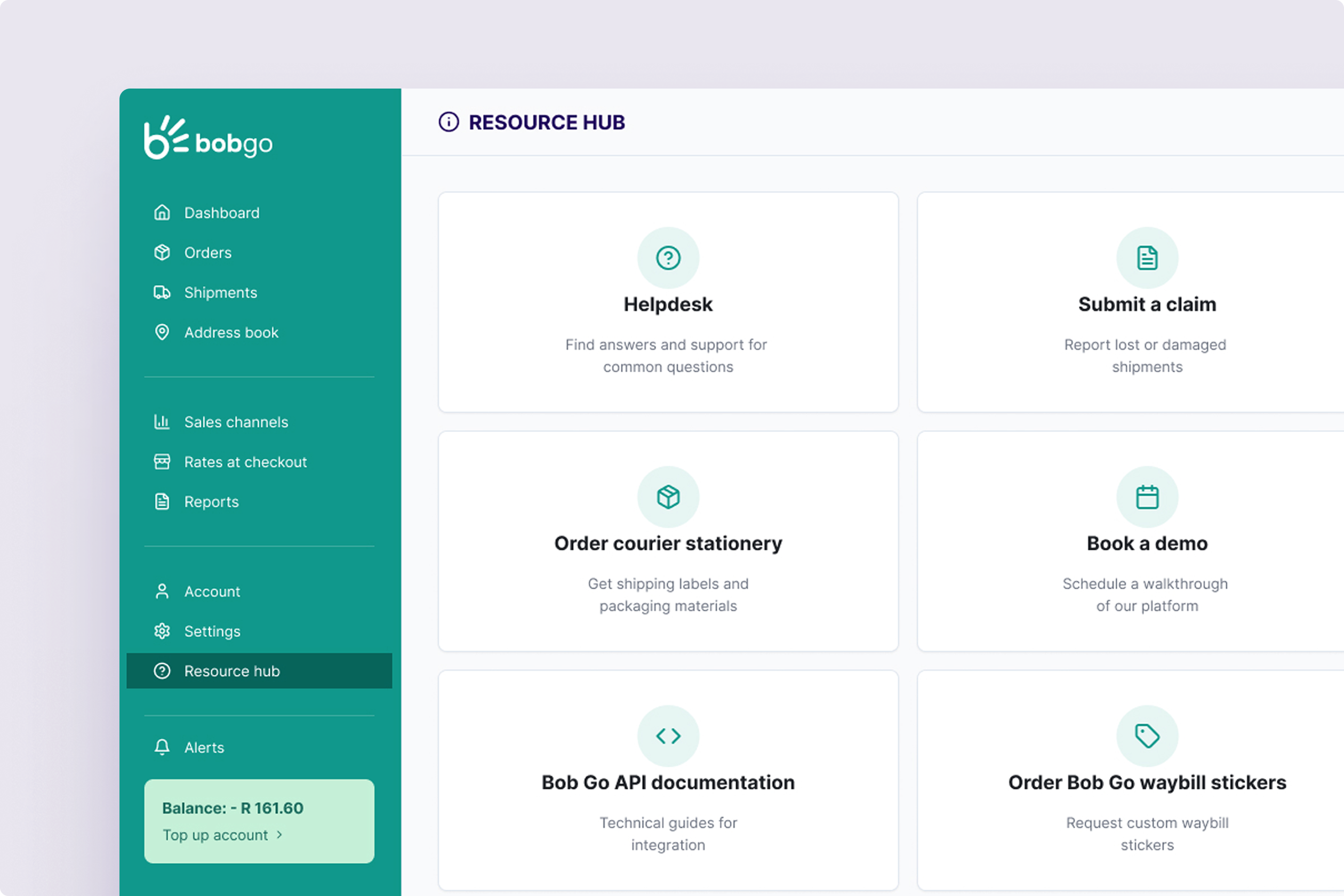Open the Submit a claim card
The height and width of the screenshot is (896, 1344).
click(1146, 305)
